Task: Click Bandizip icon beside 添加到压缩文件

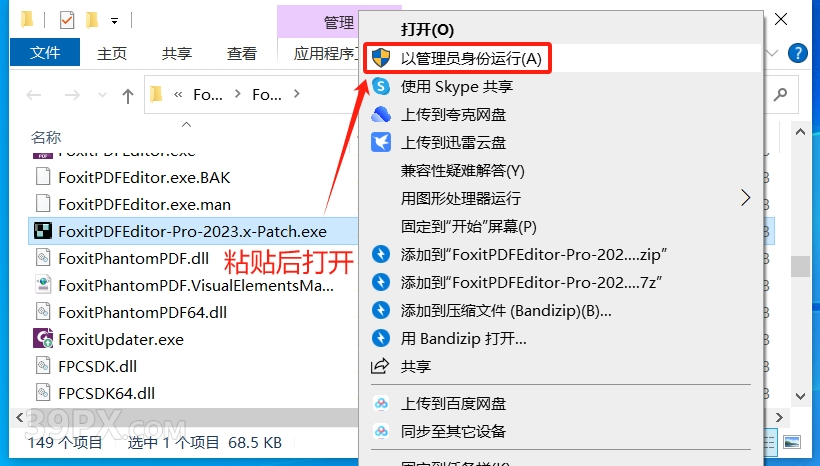Action: pos(381,311)
